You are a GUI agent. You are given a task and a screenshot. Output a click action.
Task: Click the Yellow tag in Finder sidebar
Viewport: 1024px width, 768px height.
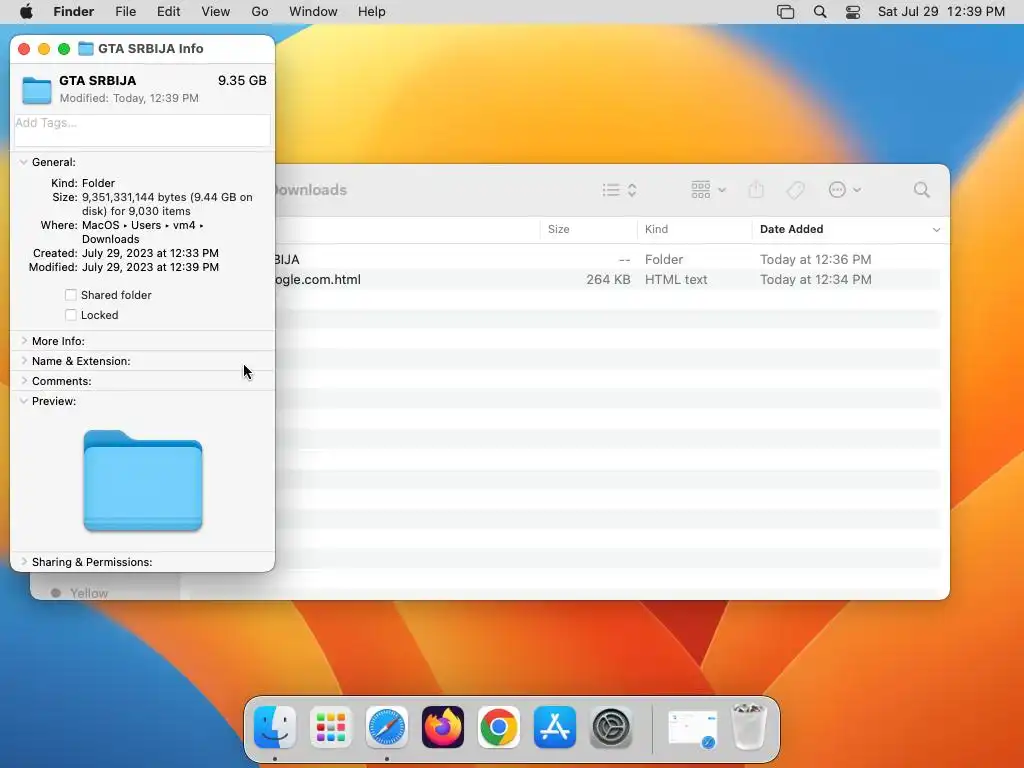pyautogui.click(x=89, y=593)
